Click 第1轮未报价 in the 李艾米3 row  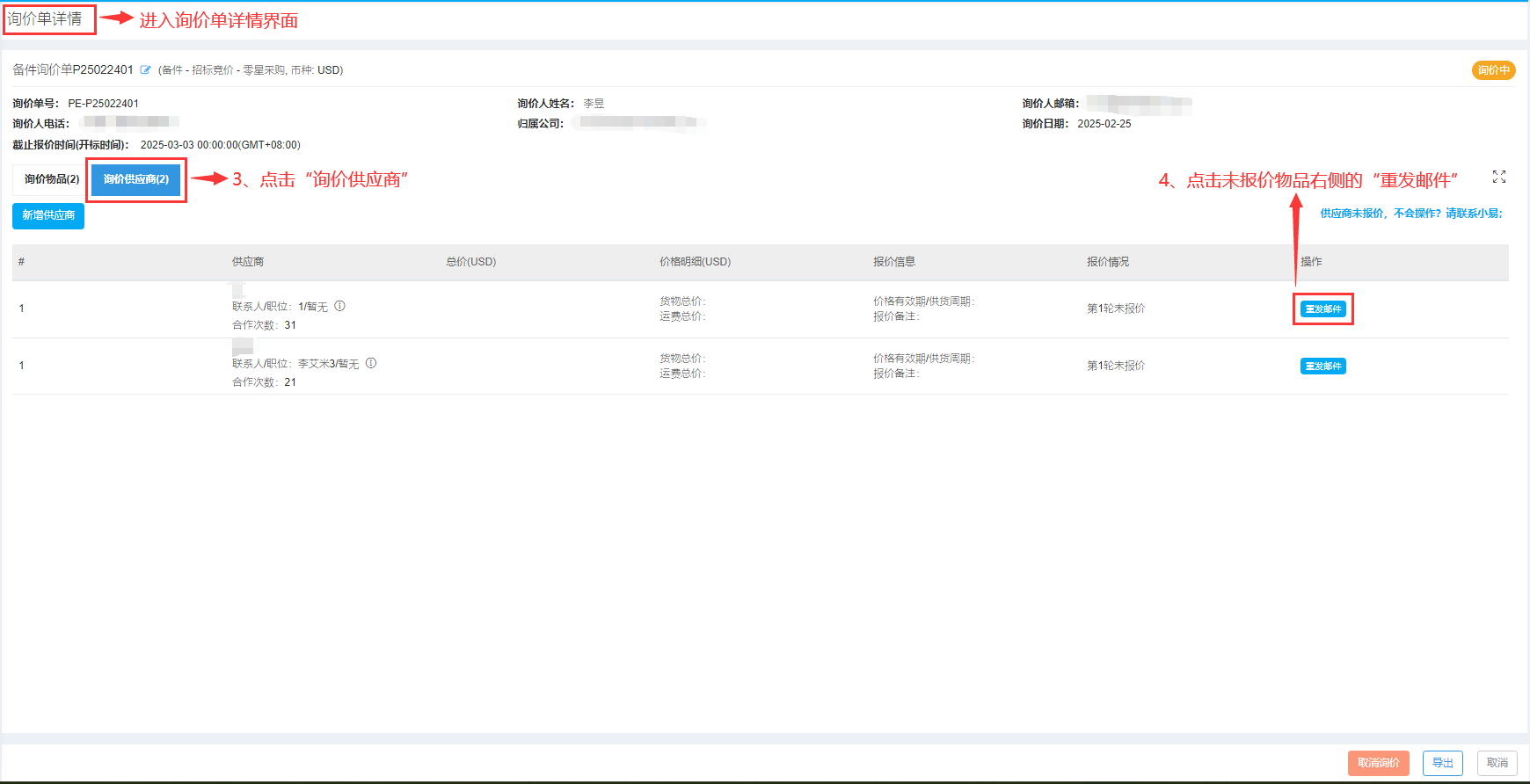click(1116, 366)
